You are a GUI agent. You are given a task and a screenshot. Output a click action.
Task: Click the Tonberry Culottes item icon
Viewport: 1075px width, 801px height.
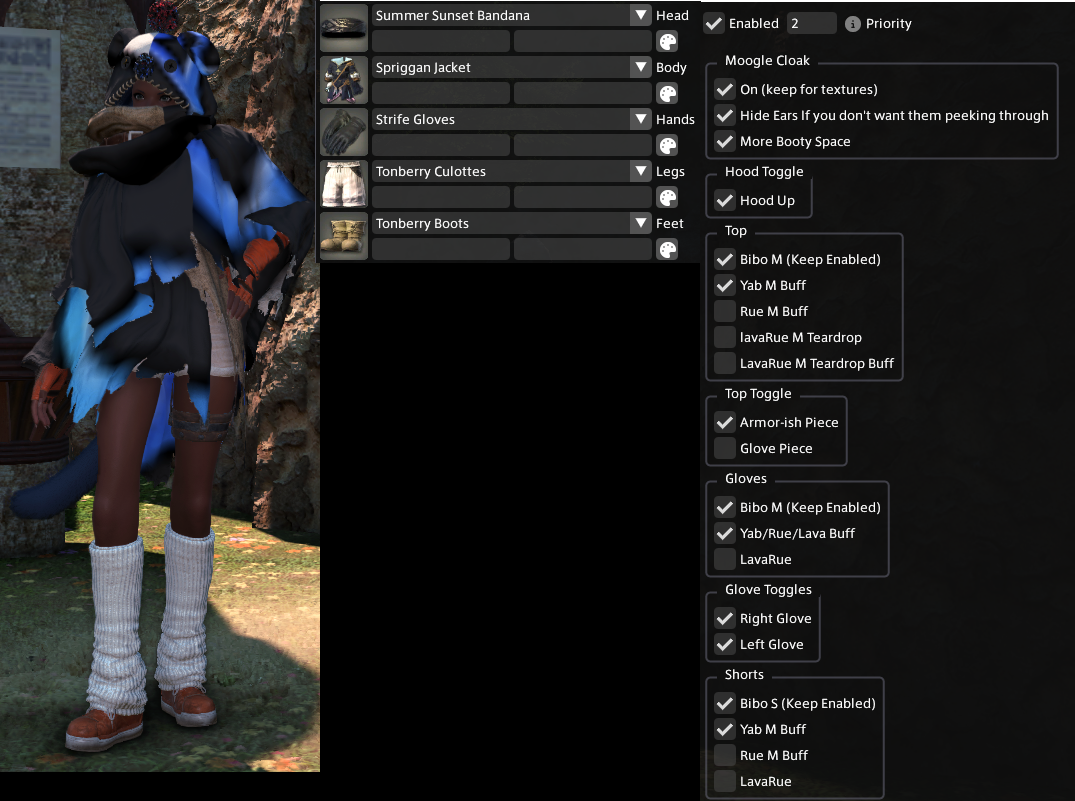coord(344,184)
